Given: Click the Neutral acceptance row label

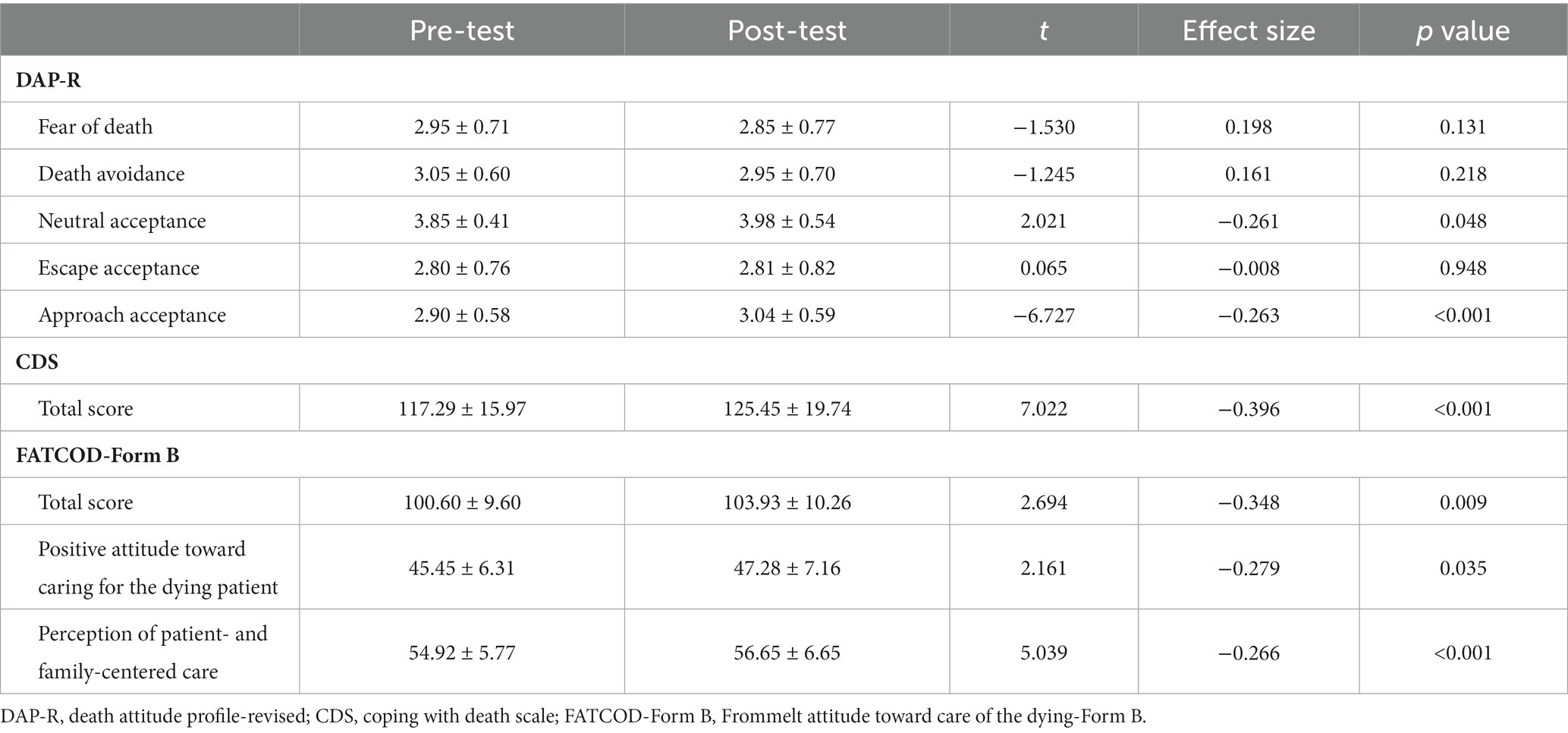Looking at the screenshot, I should [x=122, y=221].
